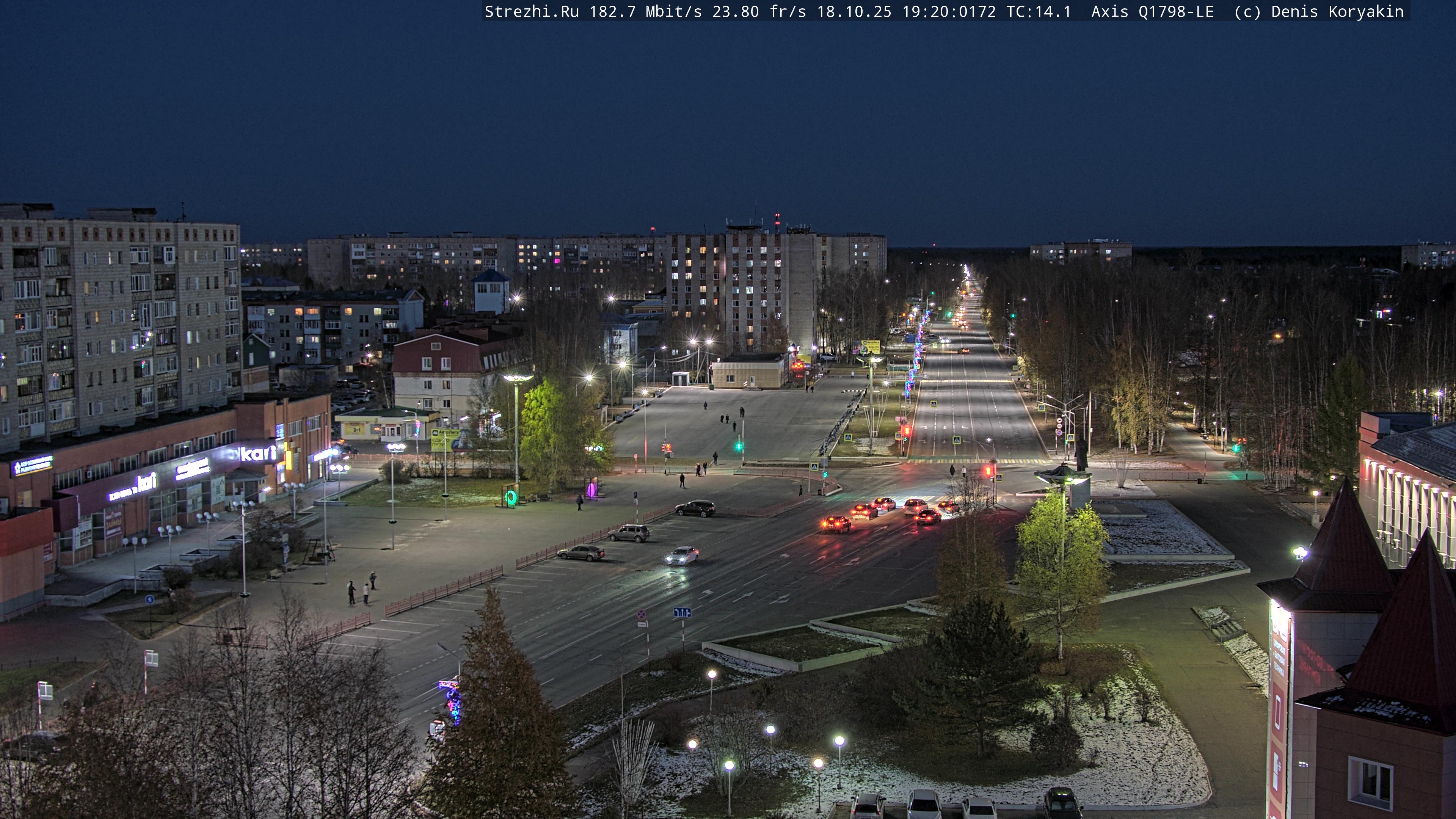Click the Axis Q1798-LE camera model label
The height and width of the screenshot is (819, 1456).
(1152, 11)
